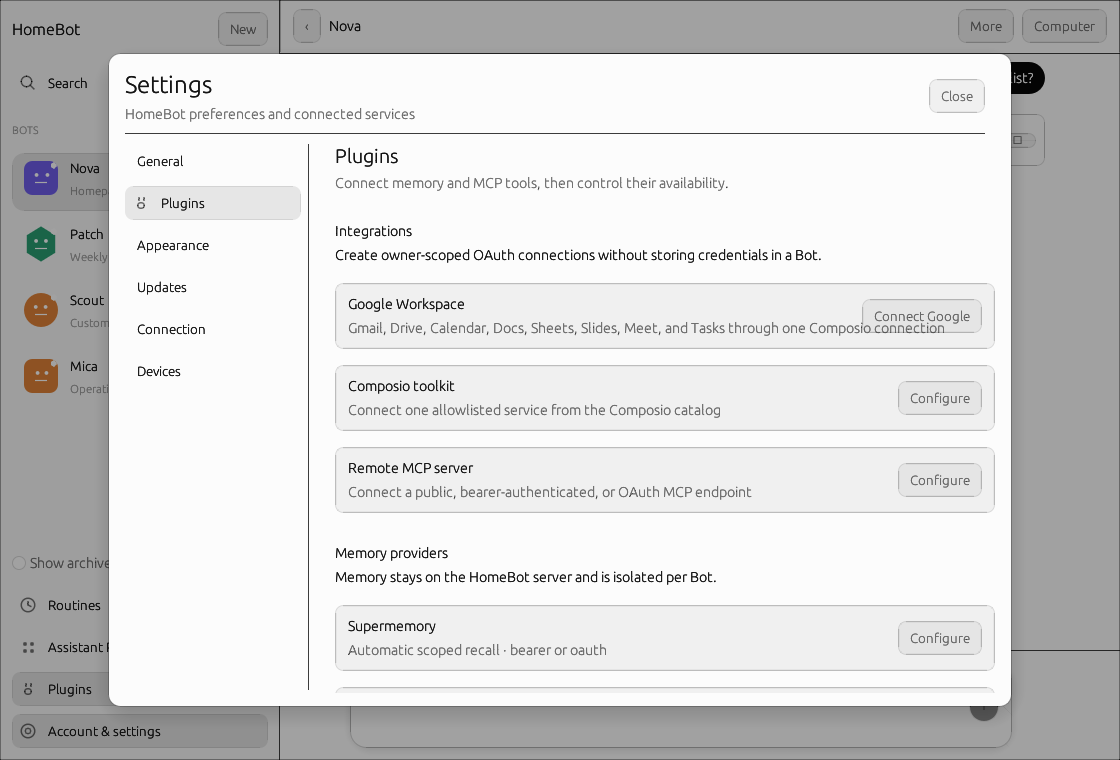The width and height of the screenshot is (1120, 760).
Task: Click the Integrations heading
Action: click(x=373, y=231)
